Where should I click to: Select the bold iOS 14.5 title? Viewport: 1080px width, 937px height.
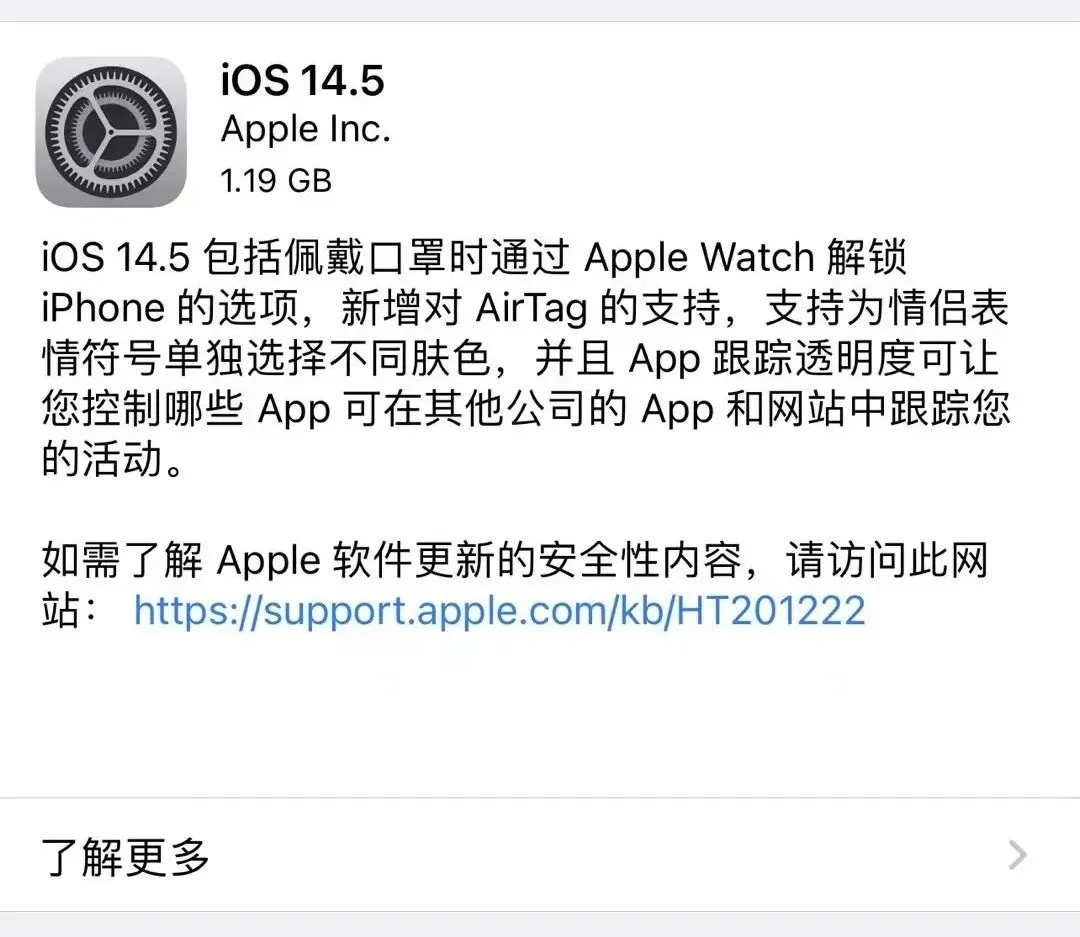pos(302,80)
